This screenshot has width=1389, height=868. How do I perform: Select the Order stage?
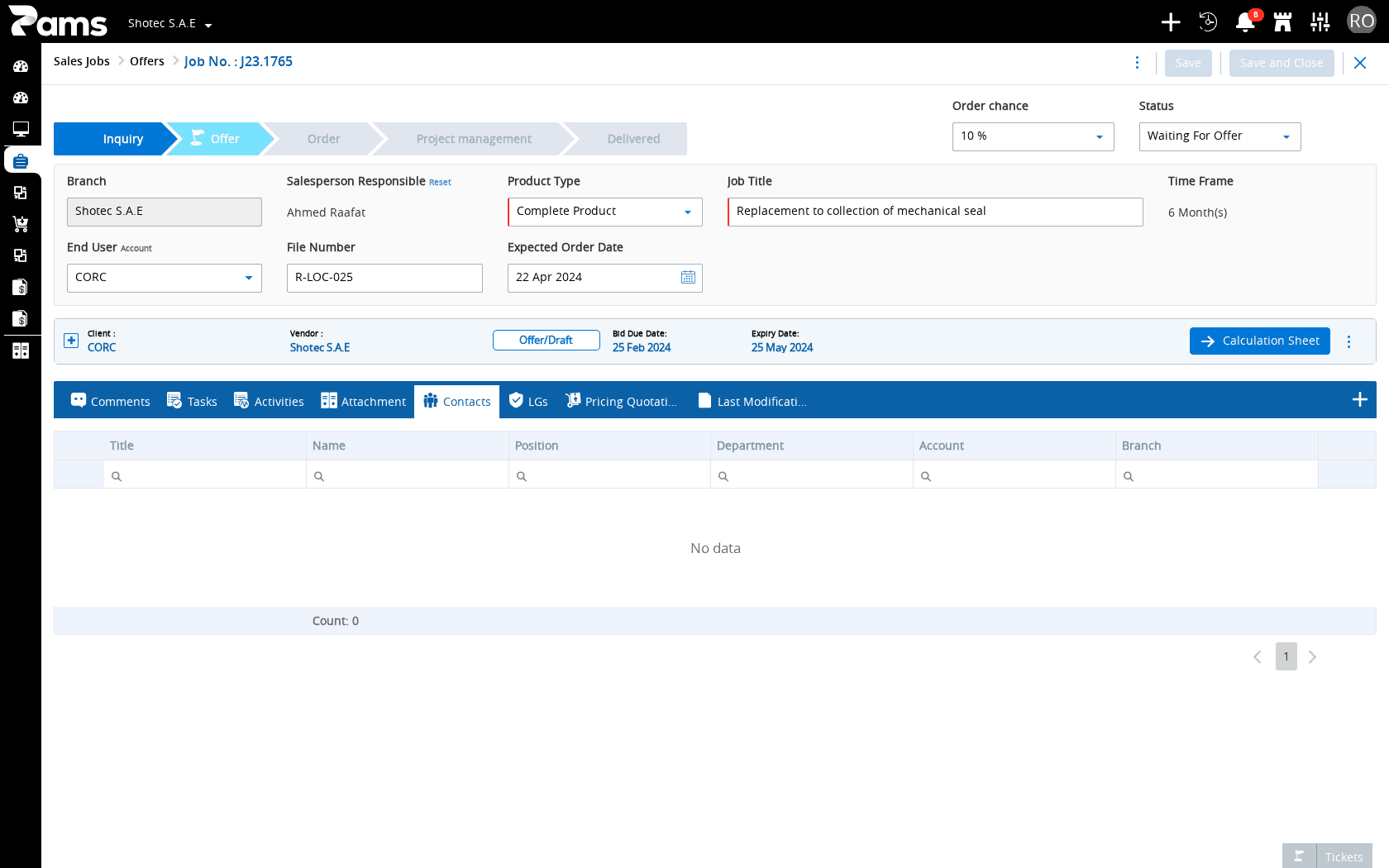pos(324,139)
